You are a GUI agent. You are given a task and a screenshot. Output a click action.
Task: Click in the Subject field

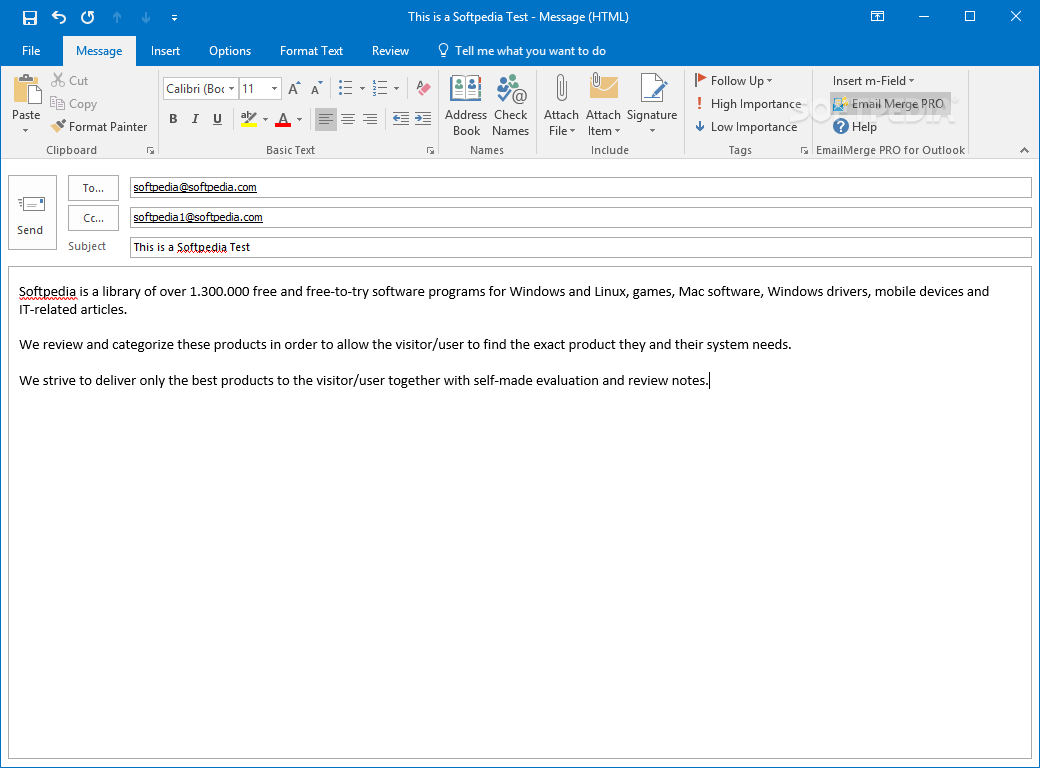tap(580, 247)
